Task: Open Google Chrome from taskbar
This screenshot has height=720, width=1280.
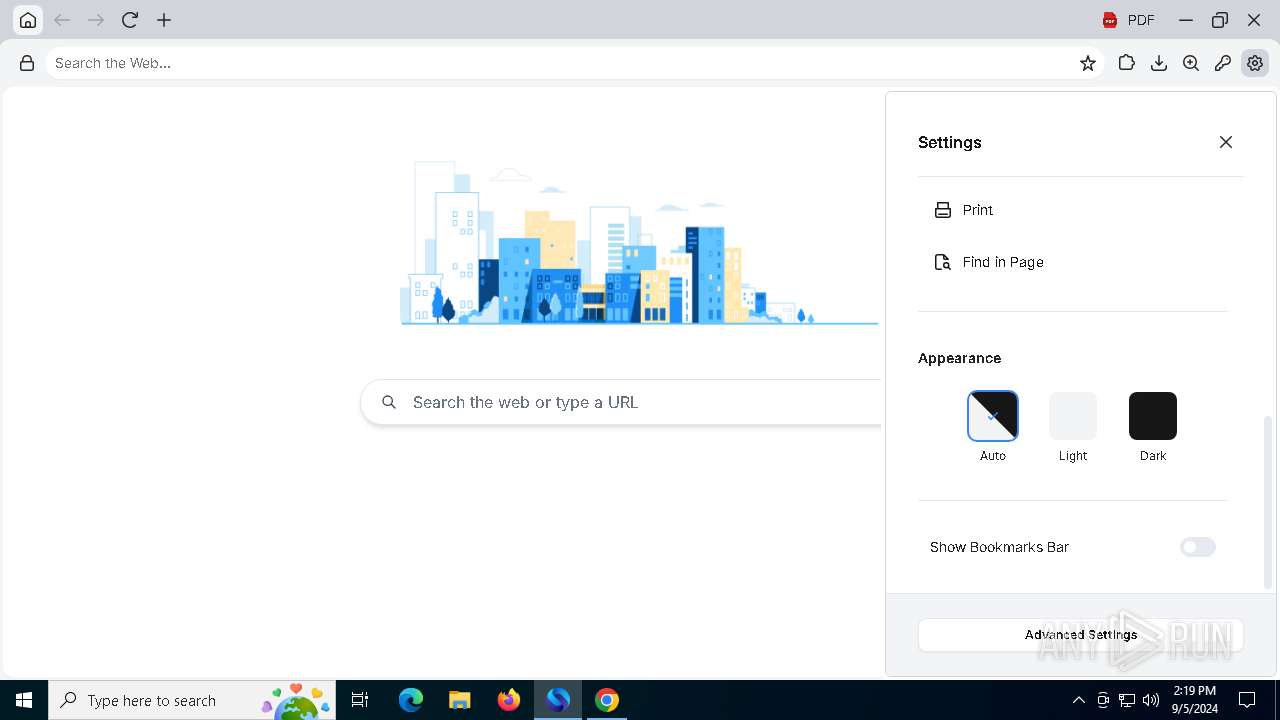Action: (x=607, y=700)
